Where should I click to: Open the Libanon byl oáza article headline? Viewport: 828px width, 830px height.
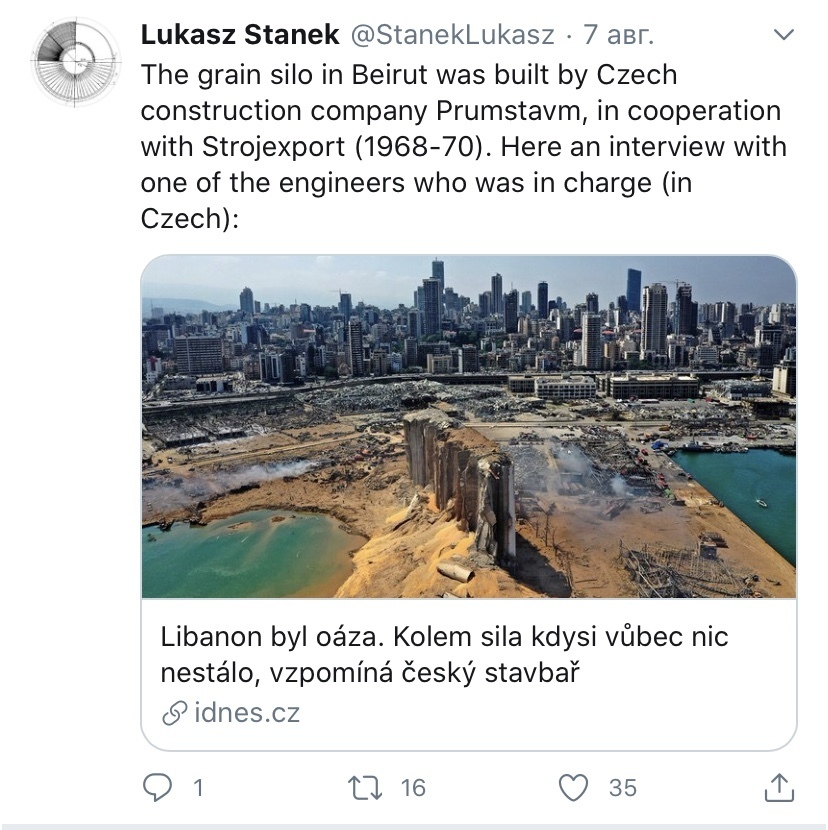444,654
